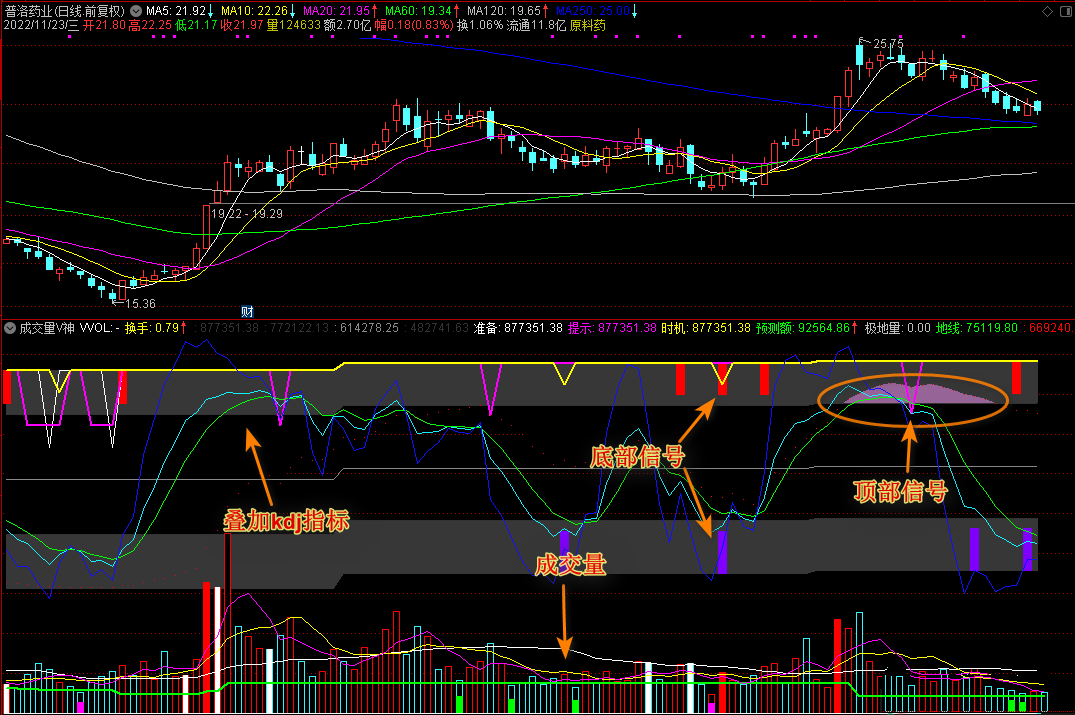The height and width of the screenshot is (715, 1075).
Task: Click the 15.36 low price marker
Action: coord(140,304)
